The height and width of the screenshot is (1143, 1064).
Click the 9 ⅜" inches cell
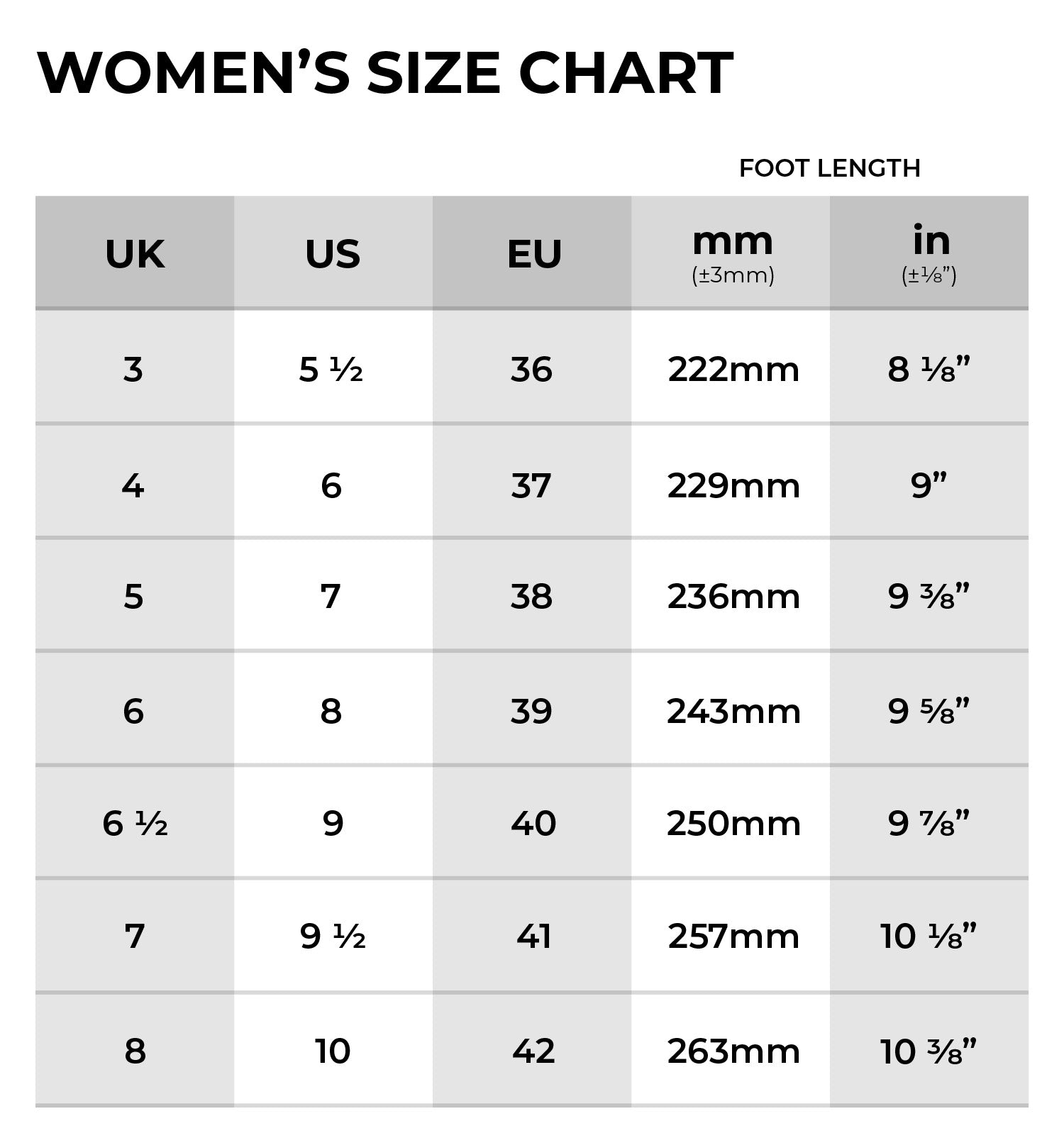[929, 597]
